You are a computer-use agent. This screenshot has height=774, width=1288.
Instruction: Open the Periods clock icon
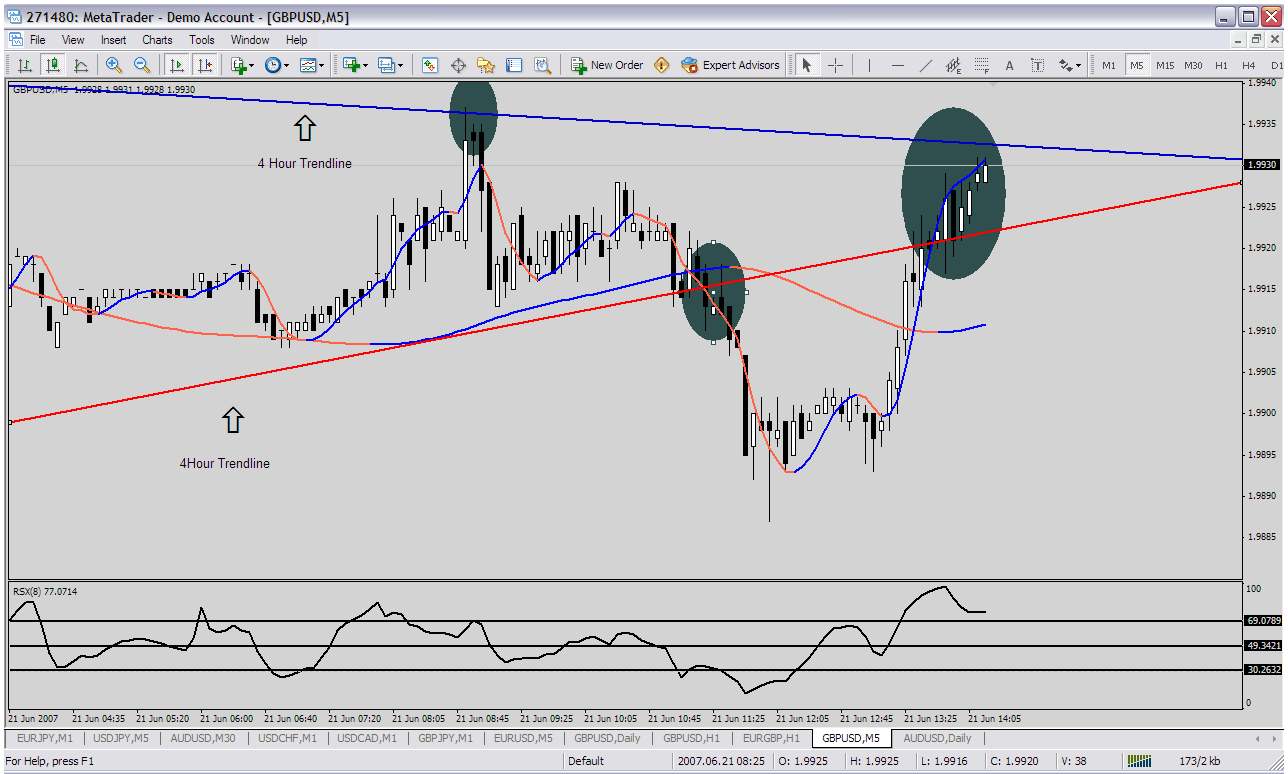tap(272, 65)
